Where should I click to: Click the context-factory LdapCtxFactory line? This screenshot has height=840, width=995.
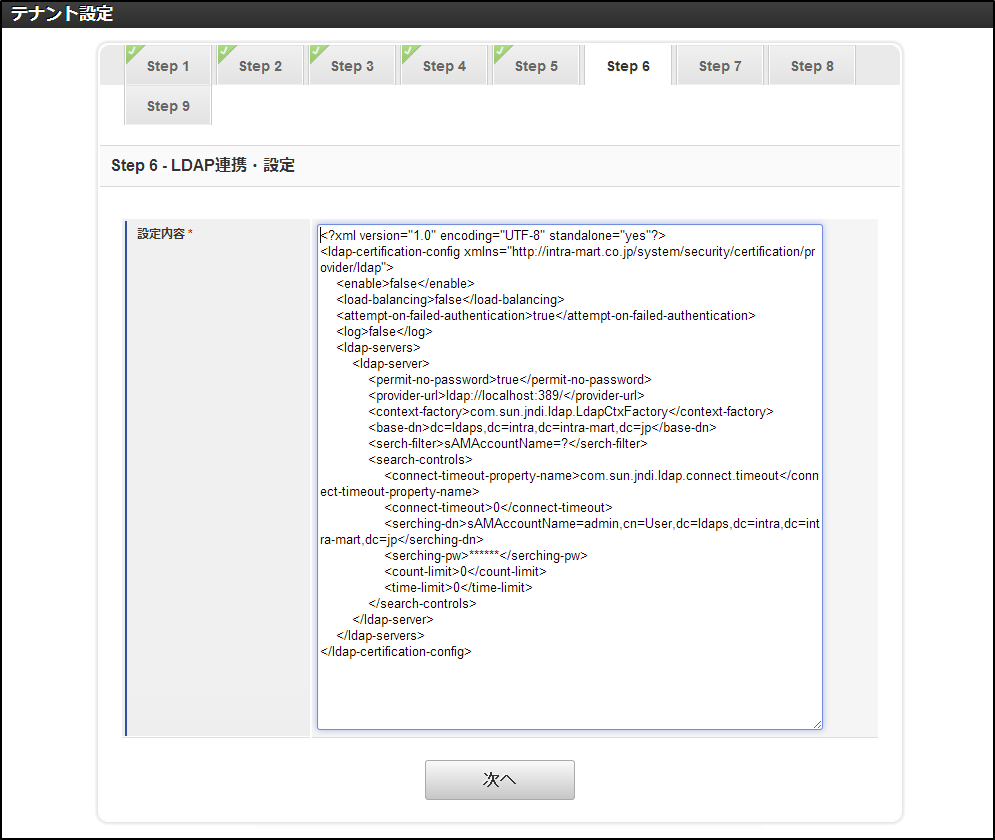(x=571, y=412)
